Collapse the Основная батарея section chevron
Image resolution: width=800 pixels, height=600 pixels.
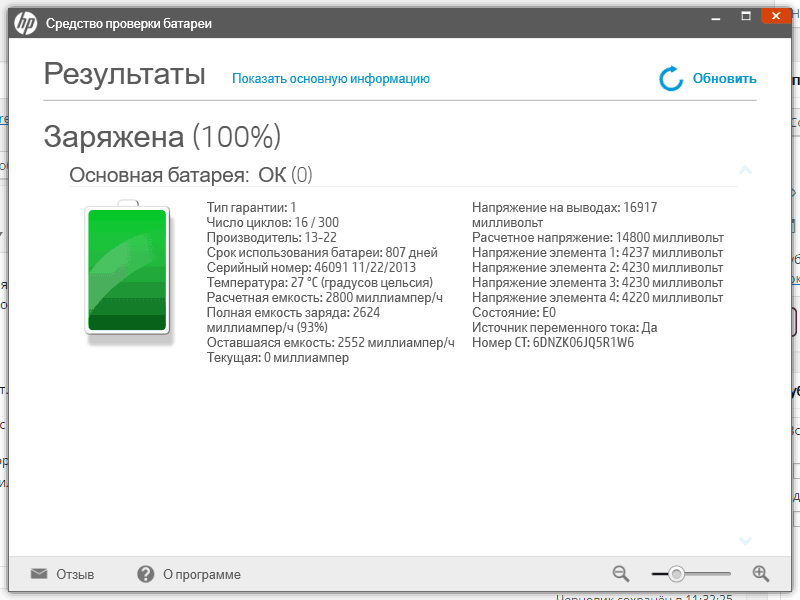[745, 170]
